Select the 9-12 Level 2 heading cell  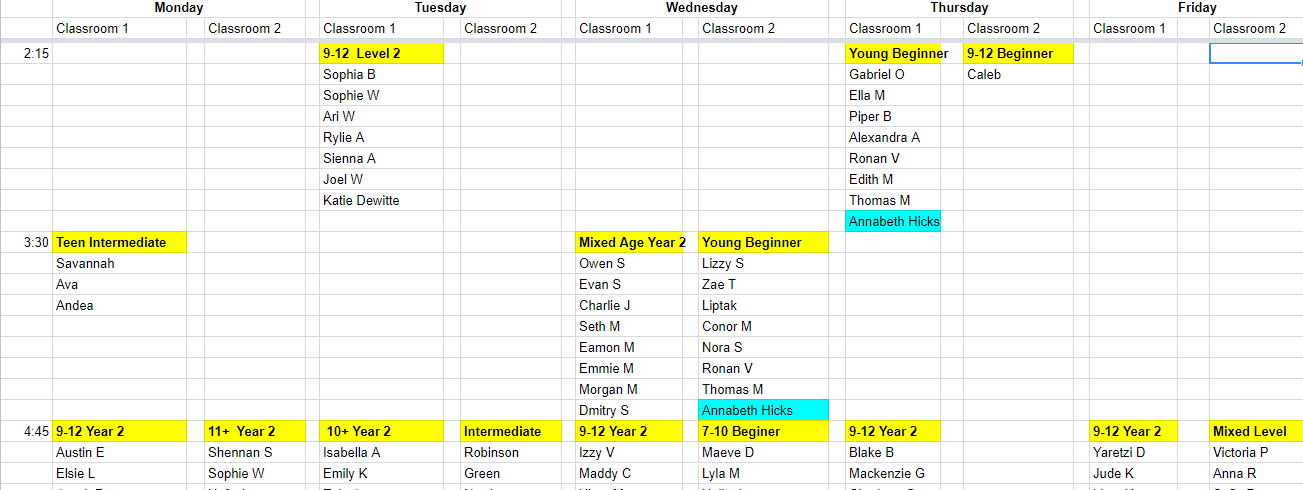(382, 53)
